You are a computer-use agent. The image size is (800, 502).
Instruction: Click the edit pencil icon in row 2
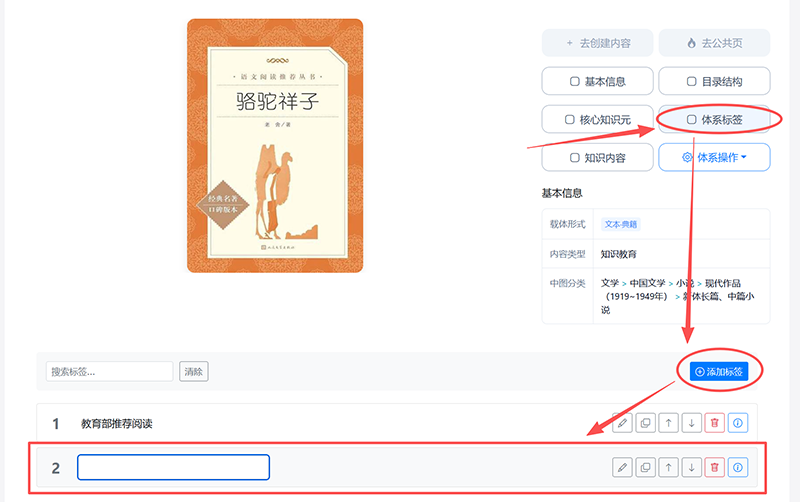point(622,467)
